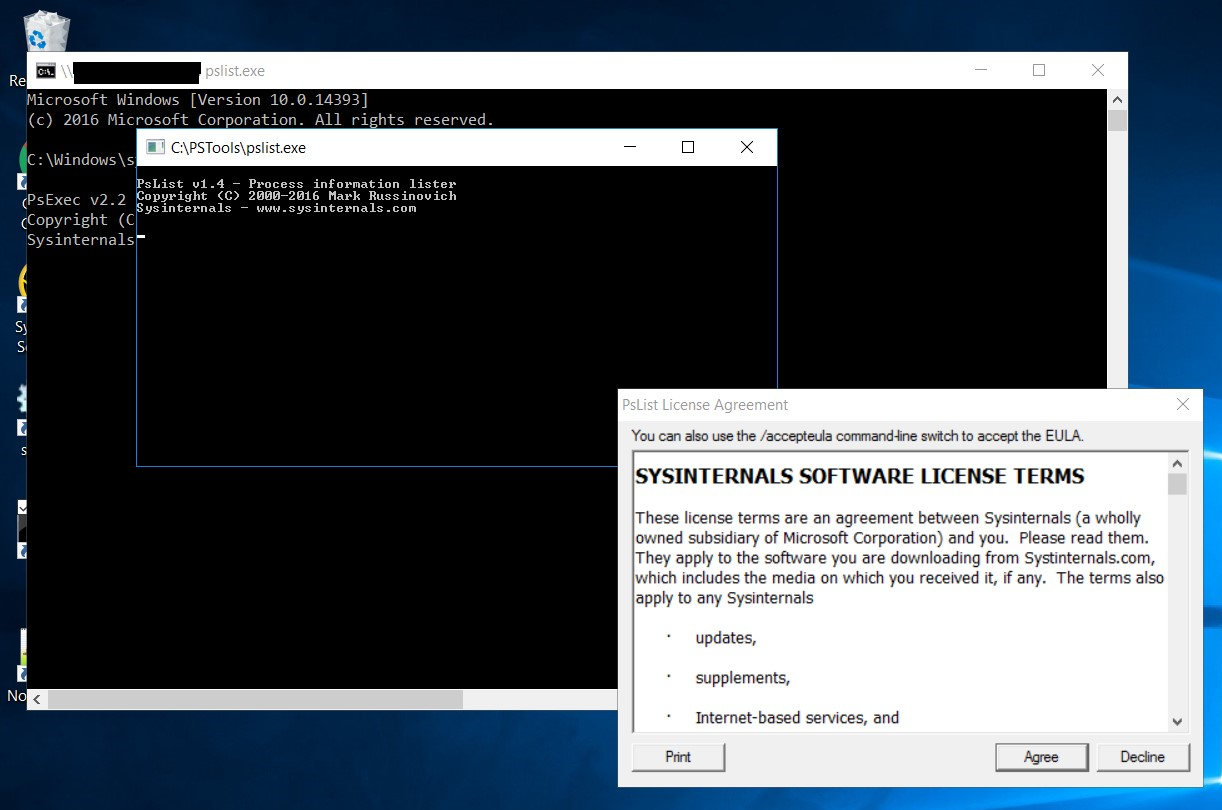Close the outer command prompt window
This screenshot has height=810, width=1222.
[x=1098, y=70]
